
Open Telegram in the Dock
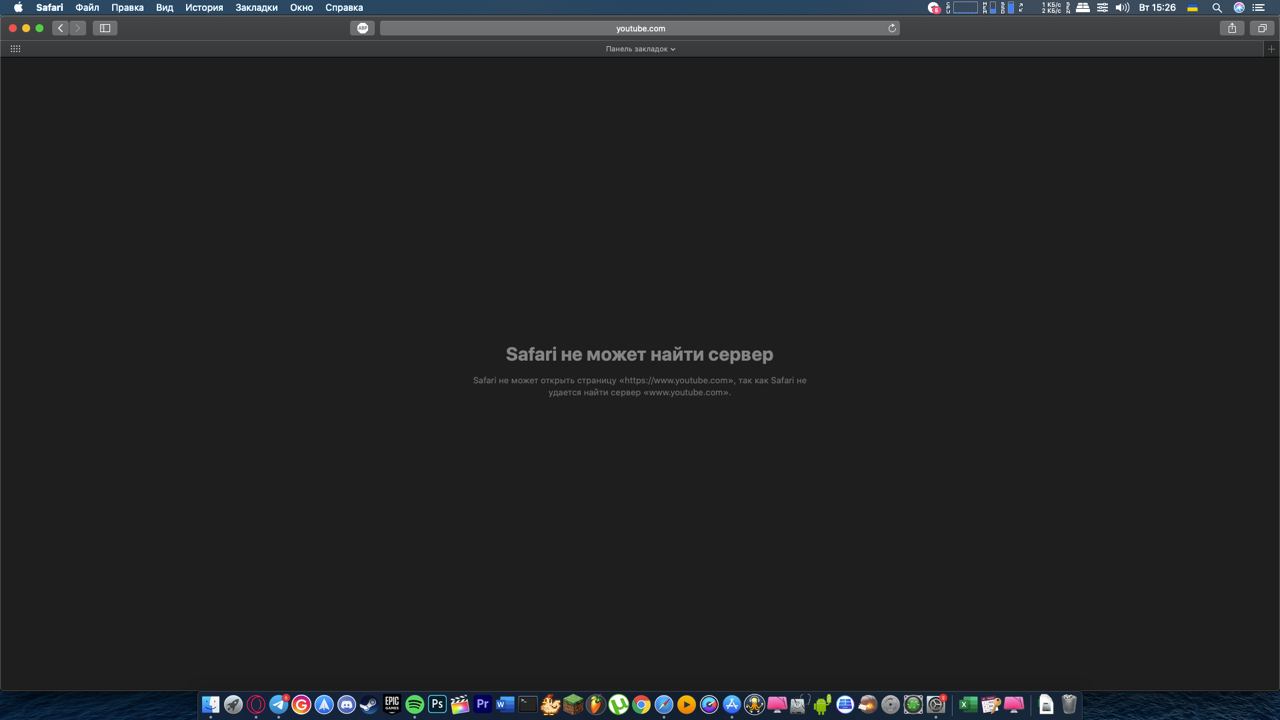pyautogui.click(x=279, y=705)
